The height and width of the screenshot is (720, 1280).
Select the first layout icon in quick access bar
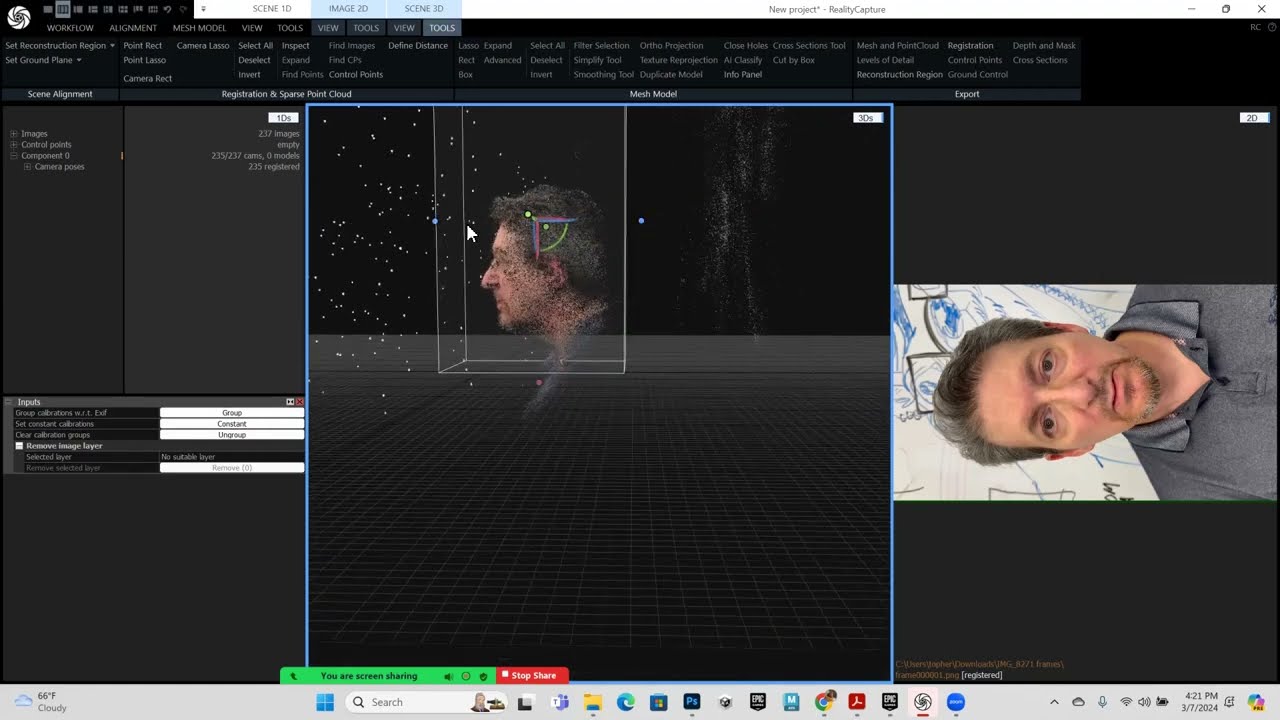click(48, 9)
